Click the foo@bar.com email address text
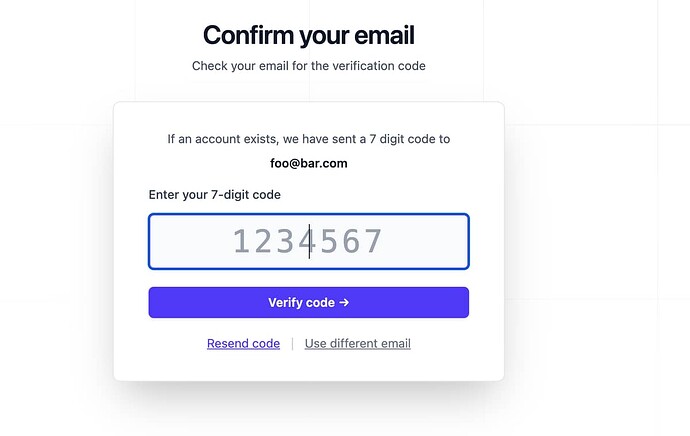This screenshot has width=690, height=436. pyautogui.click(x=309, y=164)
